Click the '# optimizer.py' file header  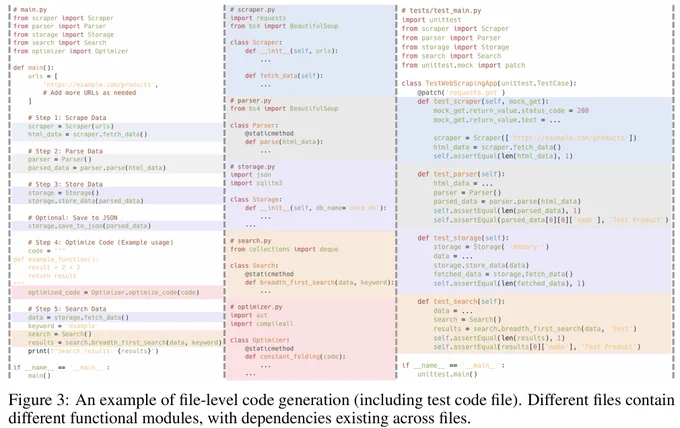click(x=256, y=307)
